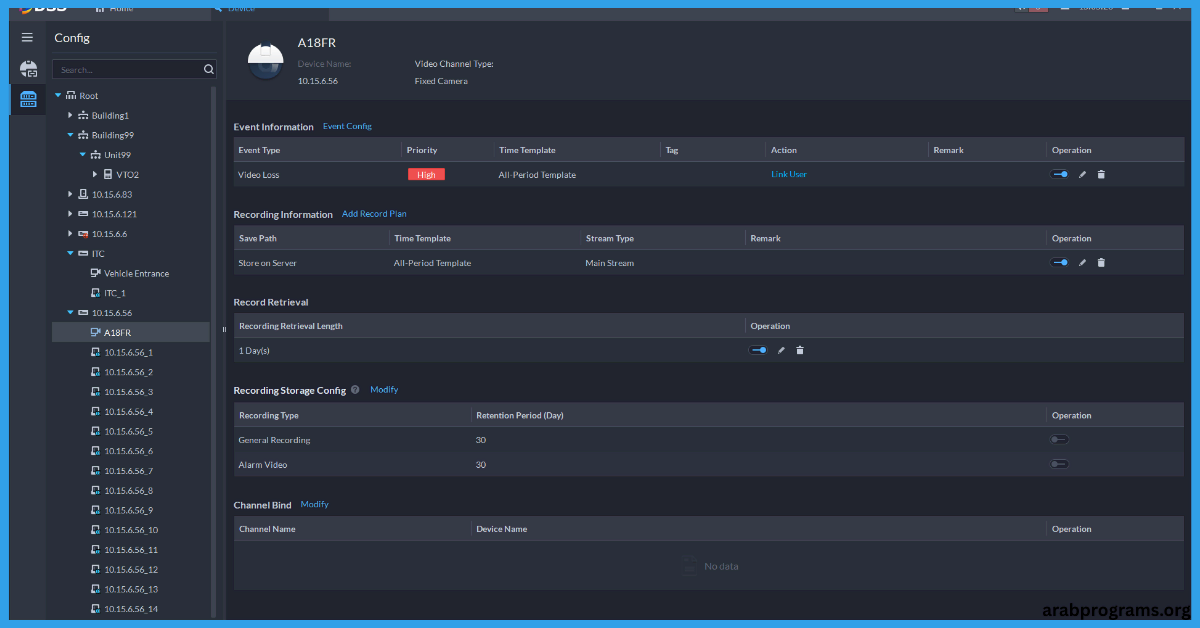This screenshot has height=628, width=1200.
Task: Delete the 1 Day(s) record retrieval
Action: [800, 350]
